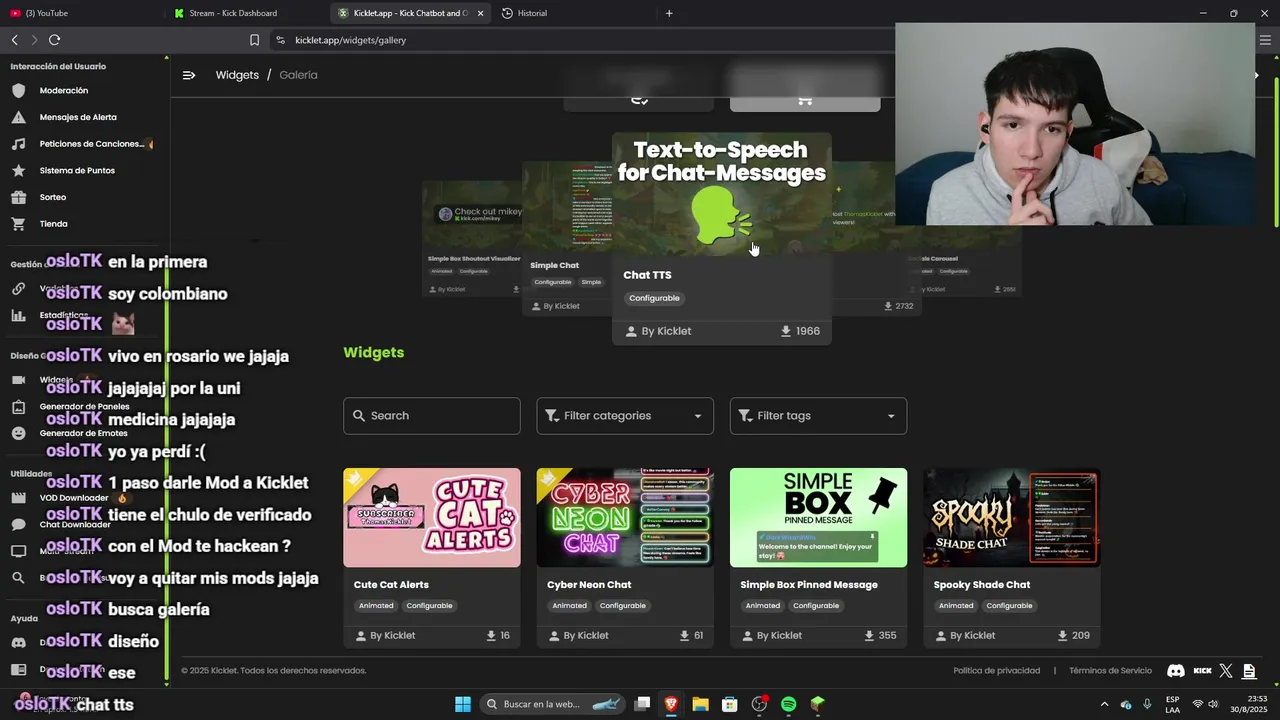Open Chat Downloader bubble icon

click(x=18, y=524)
